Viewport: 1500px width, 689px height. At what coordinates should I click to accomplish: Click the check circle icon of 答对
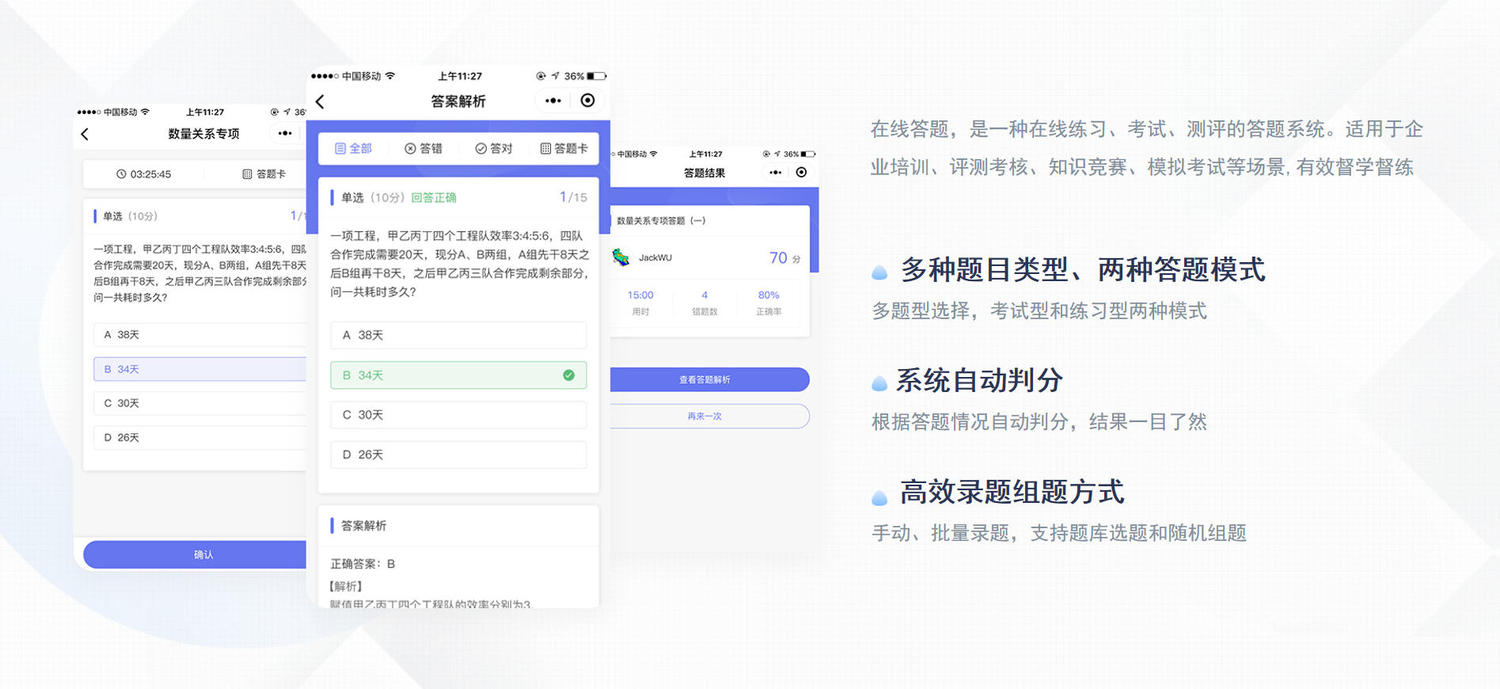[481, 148]
